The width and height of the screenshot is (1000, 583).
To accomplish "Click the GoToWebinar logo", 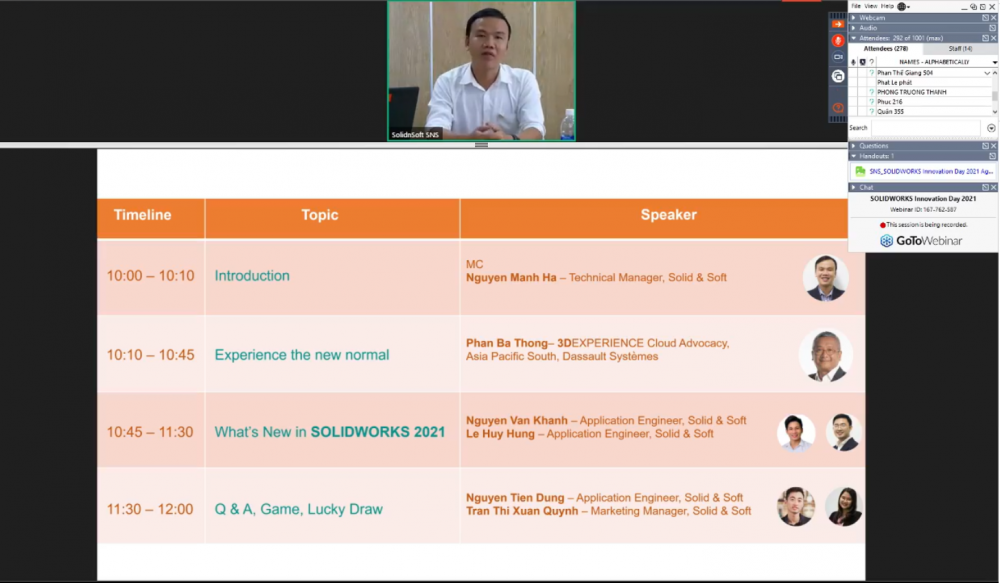I will click(x=922, y=240).
